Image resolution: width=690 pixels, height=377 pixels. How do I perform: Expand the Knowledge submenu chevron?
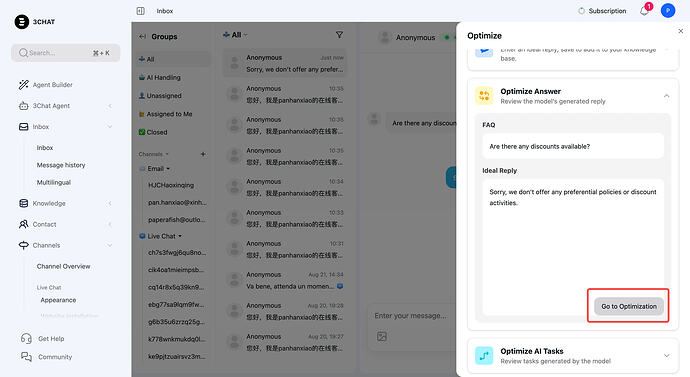[110, 203]
